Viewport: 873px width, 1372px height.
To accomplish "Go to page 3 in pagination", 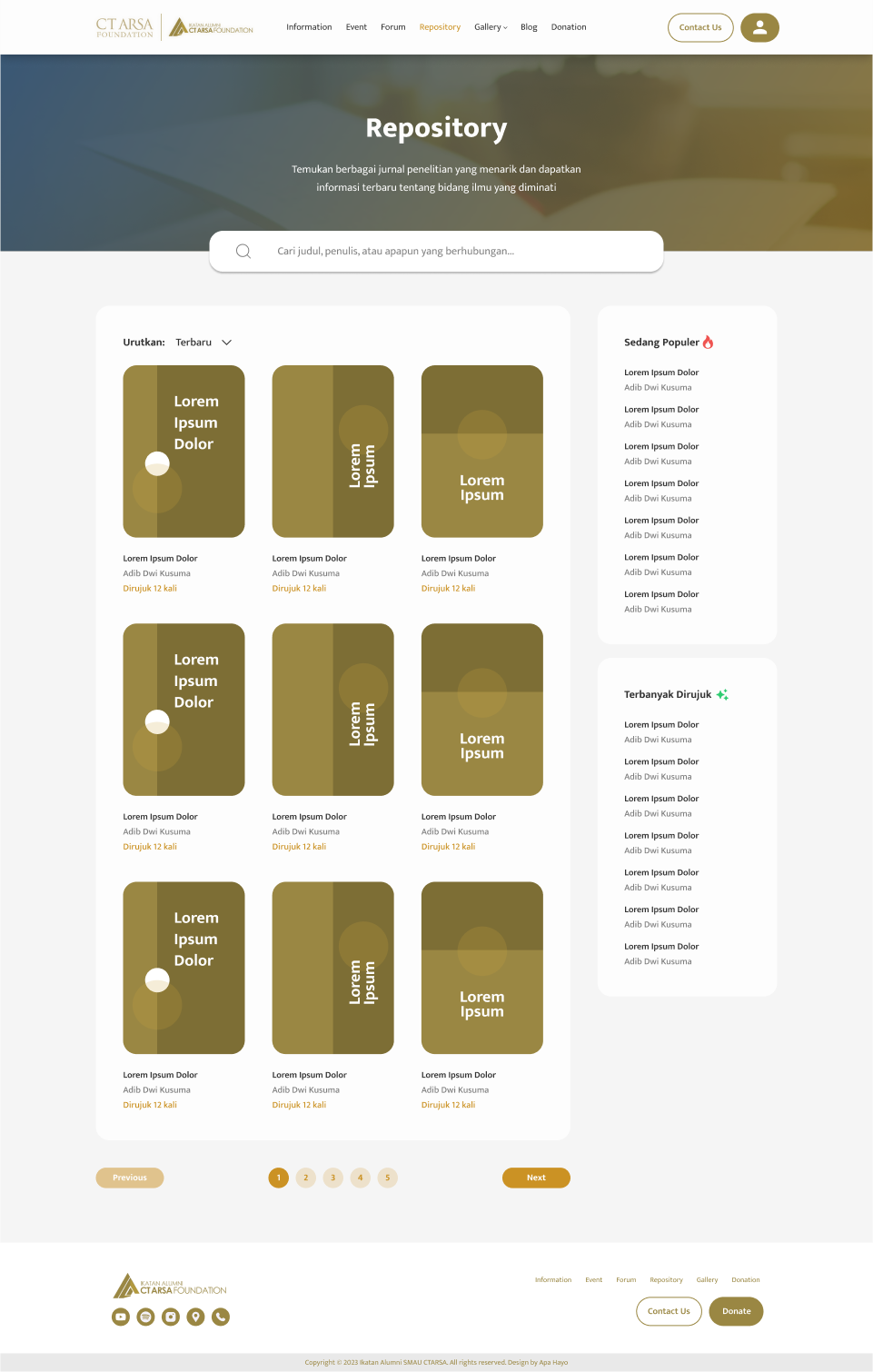I will 332,1178.
